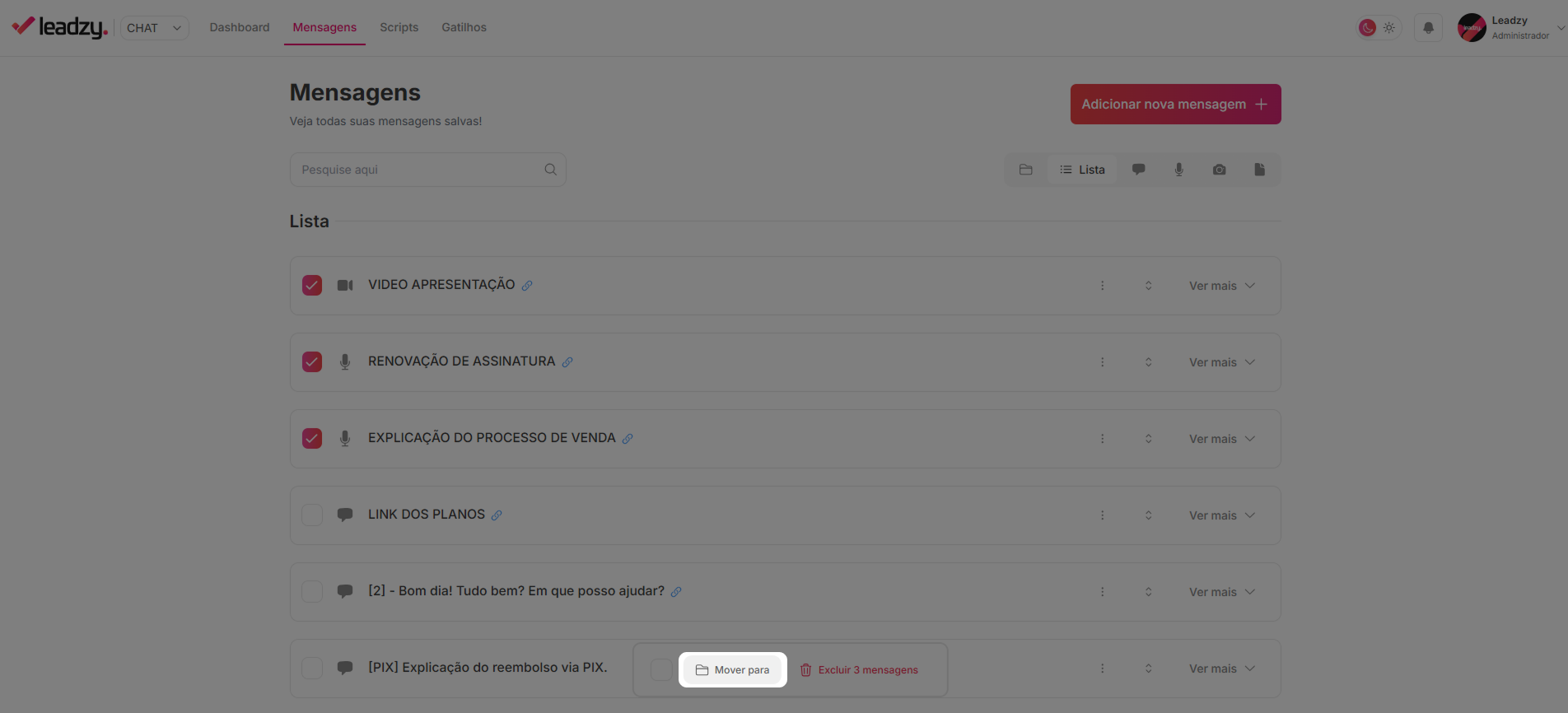Go to the Dashboard tab
1568x713 pixels.
[x=240, y=27]
